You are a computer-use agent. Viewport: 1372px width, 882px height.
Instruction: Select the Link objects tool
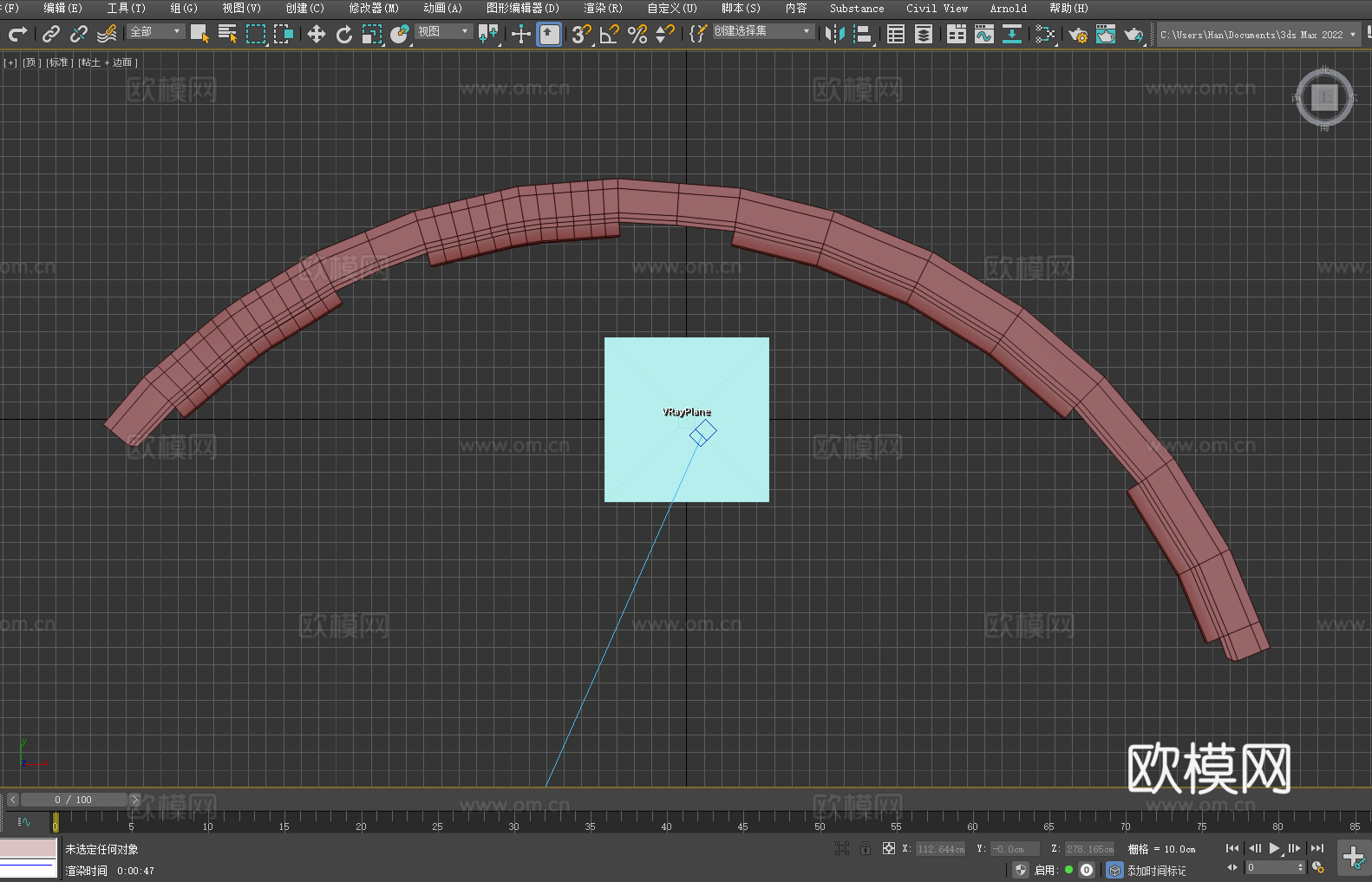[x=51, y=34]
